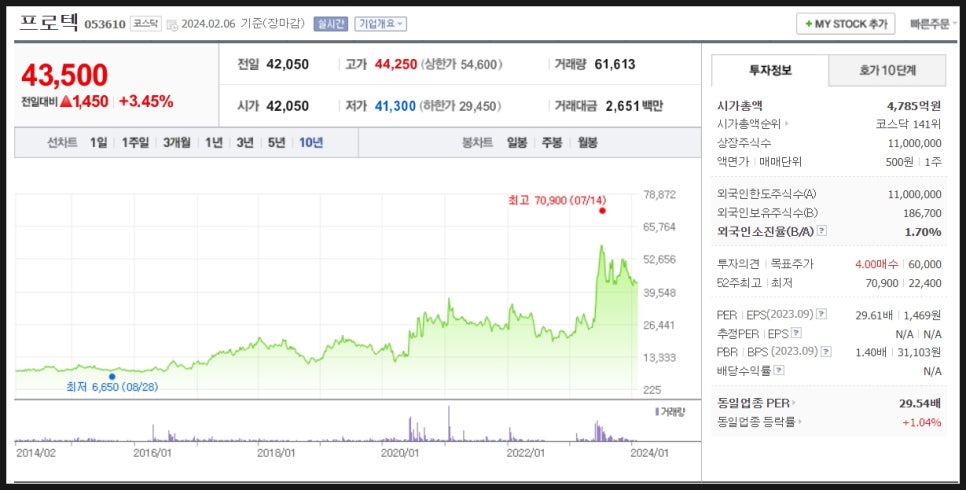Click help icon beside PBR BPS (2023.09)
The height and width of the screenshot is (490, 966).
click(826, 351)
